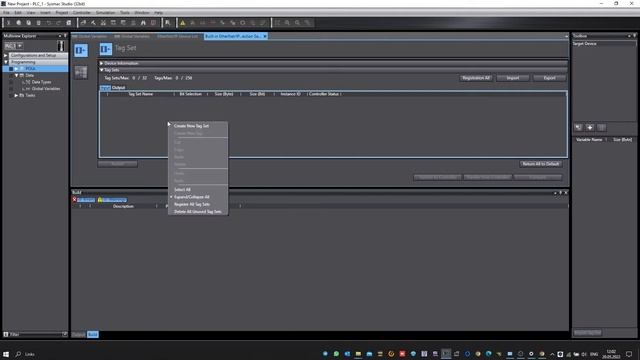The image size is (640, 360).
Task: Switch to the Output tab at bottom
Action: tap(78, 334)
